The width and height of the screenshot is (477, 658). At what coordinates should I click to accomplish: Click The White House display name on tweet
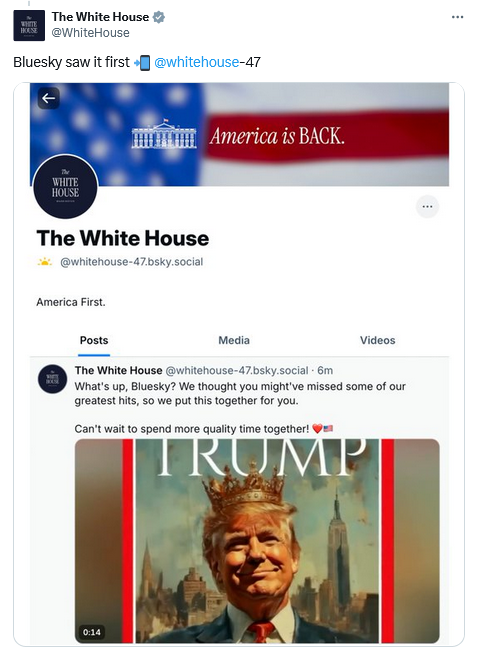click(x=100, y=17)
